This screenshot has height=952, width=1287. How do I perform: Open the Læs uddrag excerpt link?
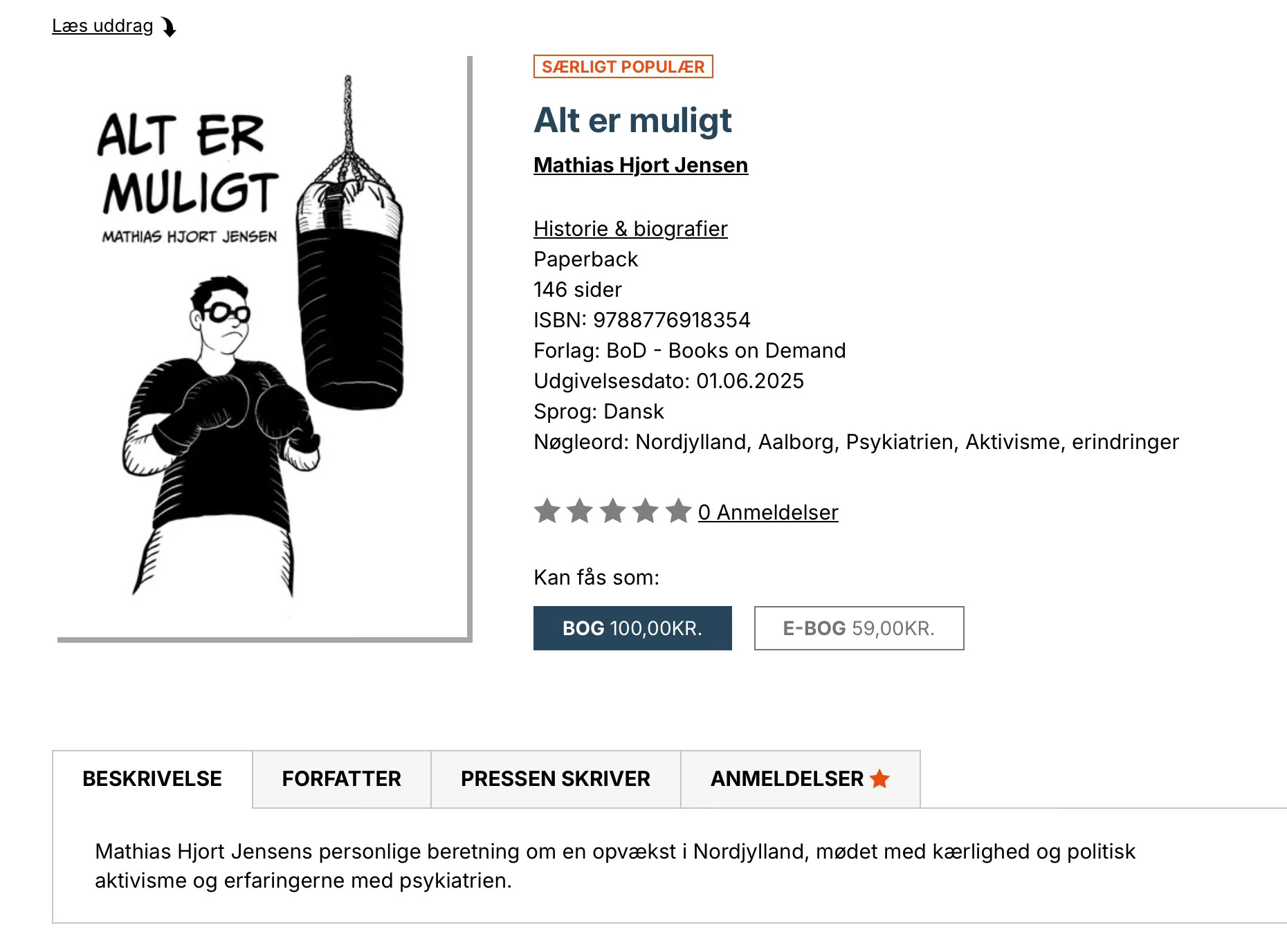click(102, 26)
